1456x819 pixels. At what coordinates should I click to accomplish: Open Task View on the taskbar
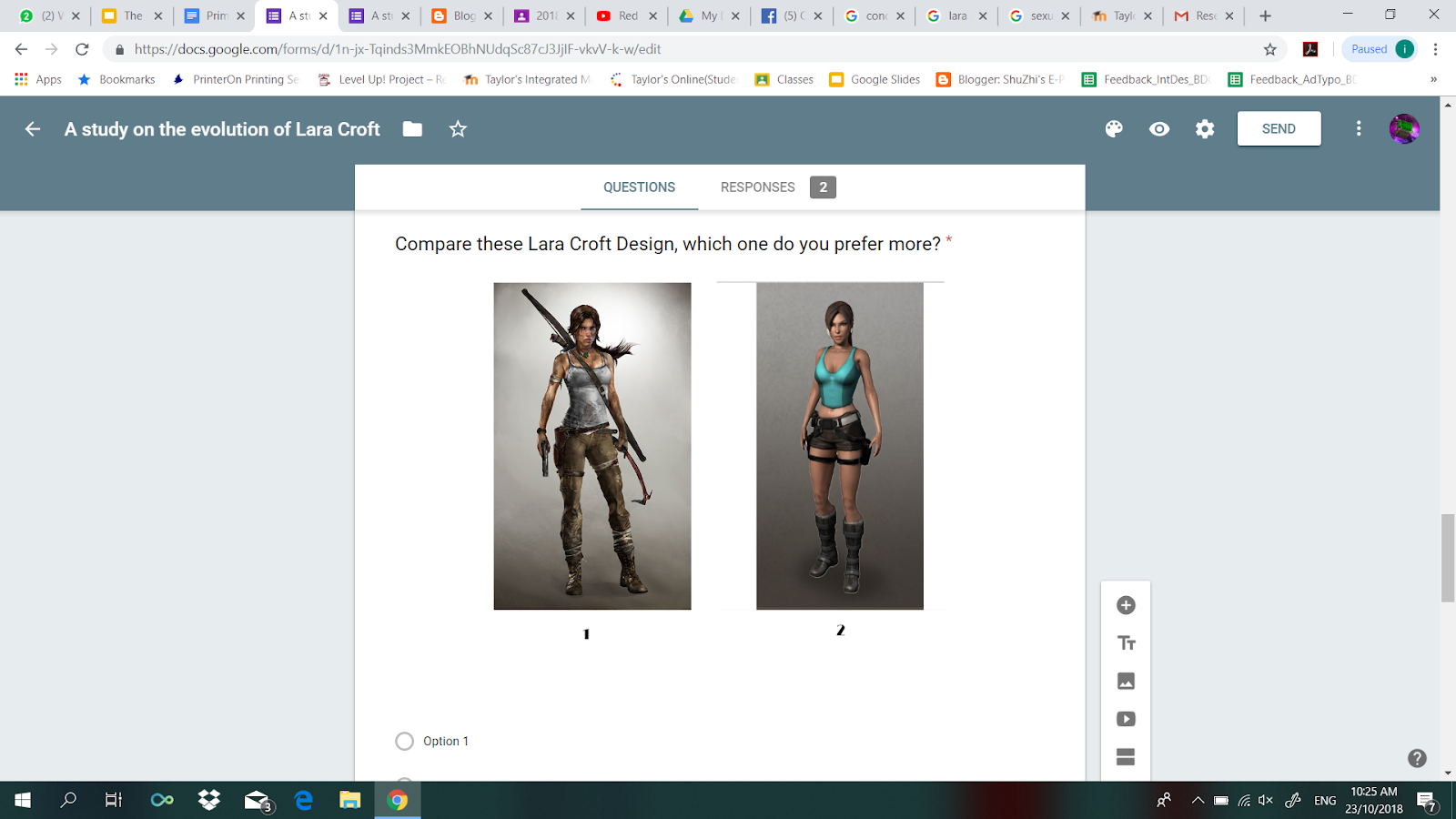pos(114,800)
